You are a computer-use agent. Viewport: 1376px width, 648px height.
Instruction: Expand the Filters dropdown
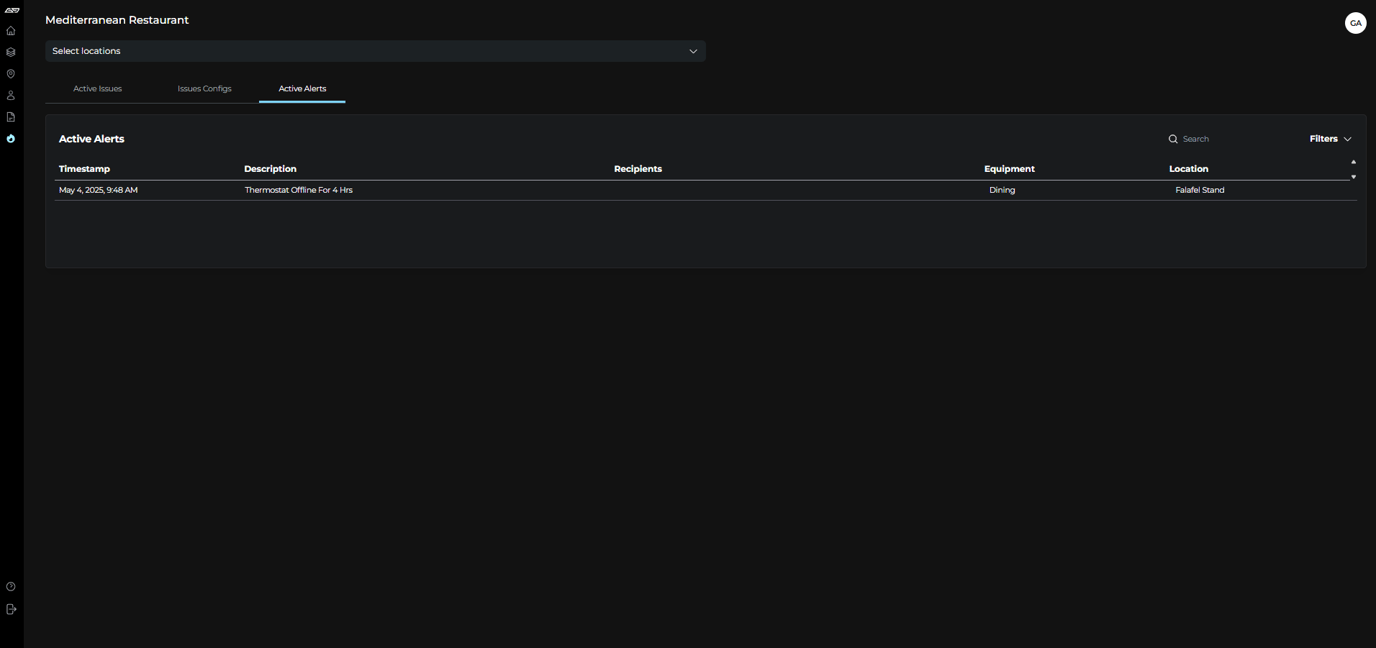[x=1330, y=139]
